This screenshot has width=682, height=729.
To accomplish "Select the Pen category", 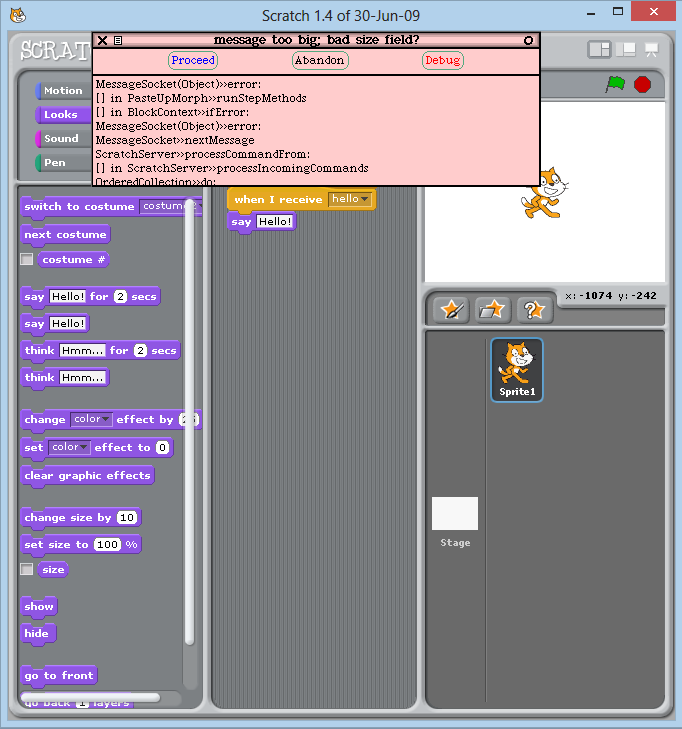I will coord(64,163).
